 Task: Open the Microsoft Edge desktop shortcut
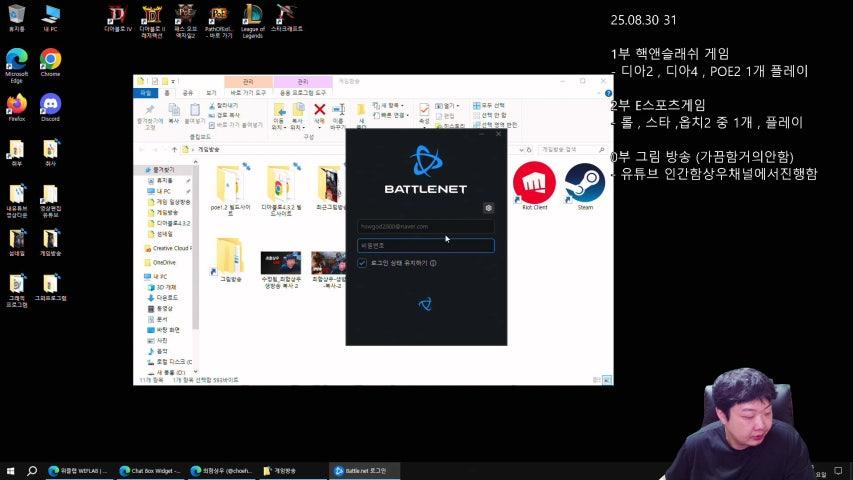pyautogui.click(x=17, y=65)
